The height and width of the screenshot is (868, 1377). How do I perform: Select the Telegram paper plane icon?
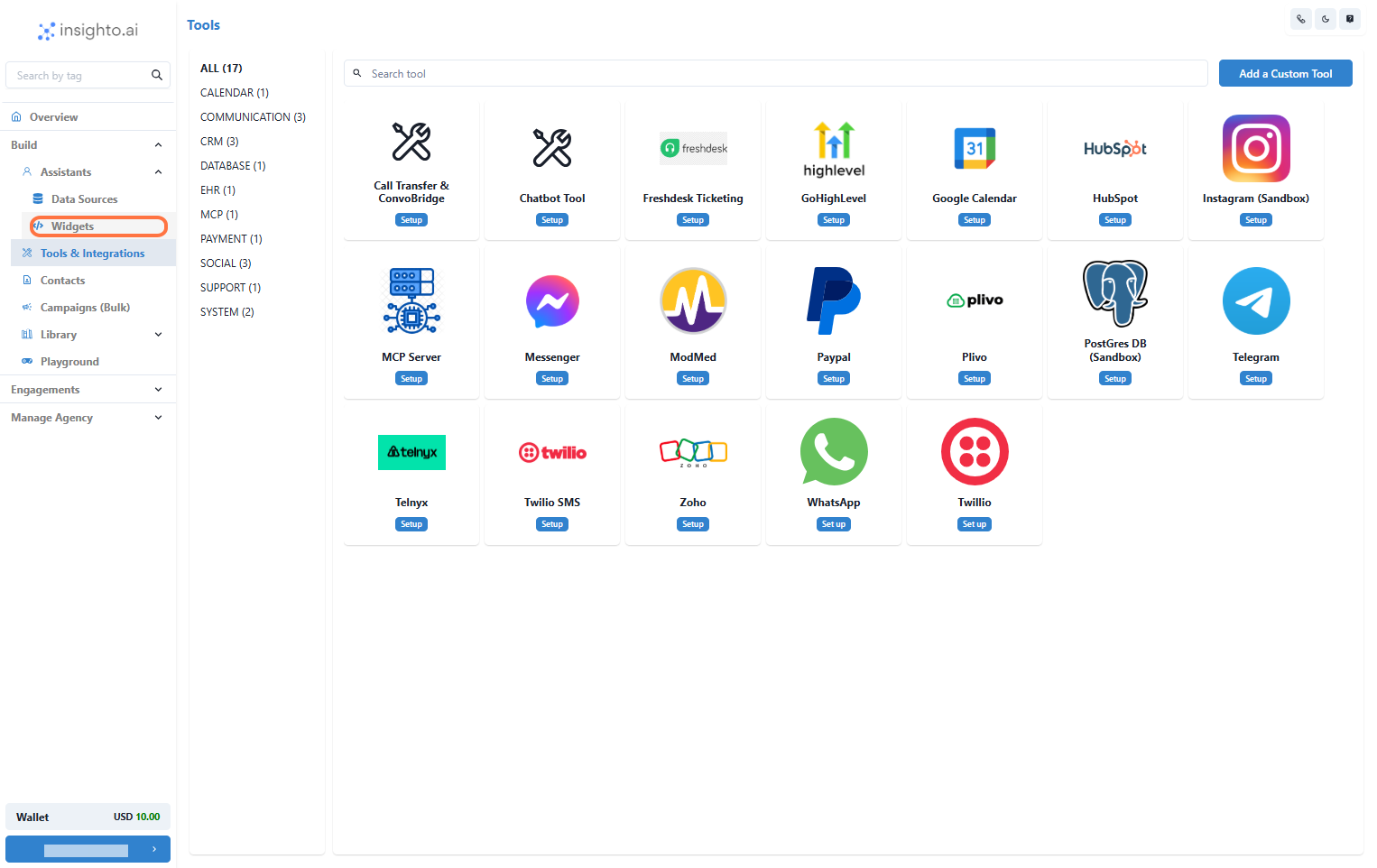coord(1256,300)
